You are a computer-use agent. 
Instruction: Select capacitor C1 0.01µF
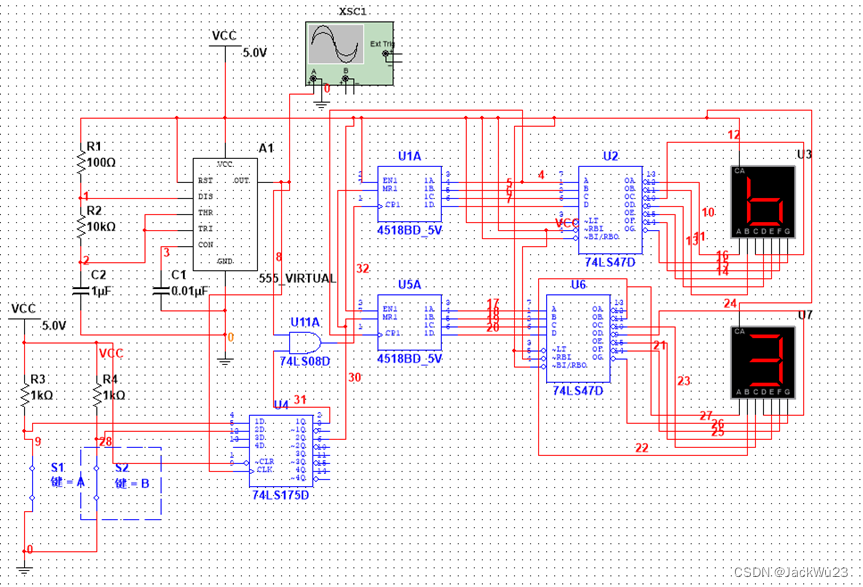coord(161,290)
